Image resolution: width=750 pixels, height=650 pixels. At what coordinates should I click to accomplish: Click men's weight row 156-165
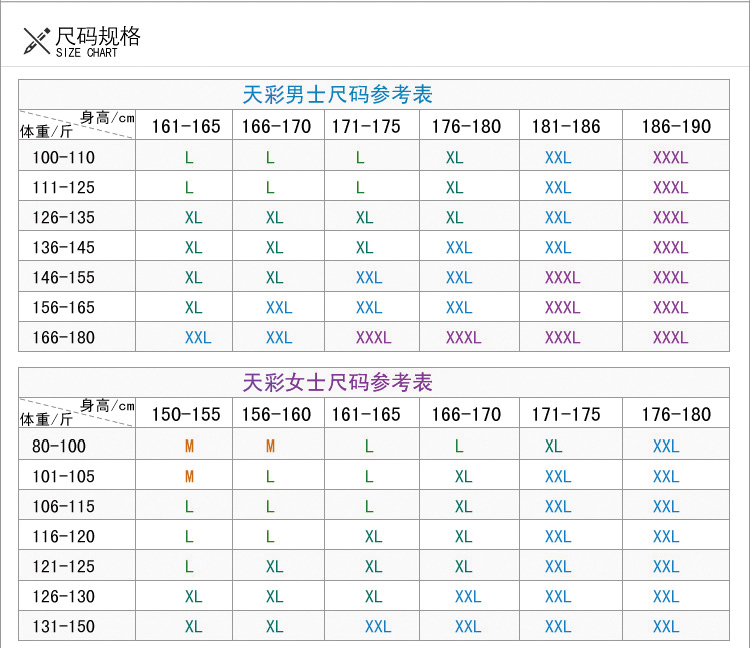64,308
